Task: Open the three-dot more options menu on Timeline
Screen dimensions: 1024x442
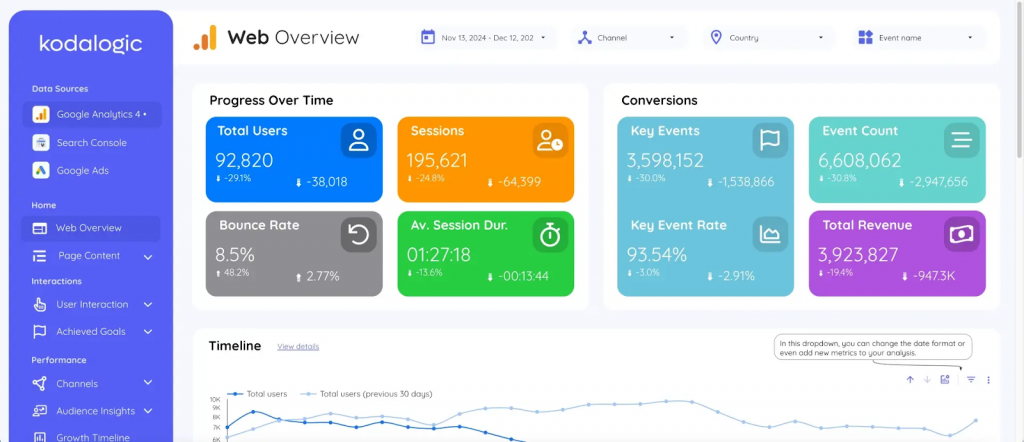Action: click(x=988, y=380)
